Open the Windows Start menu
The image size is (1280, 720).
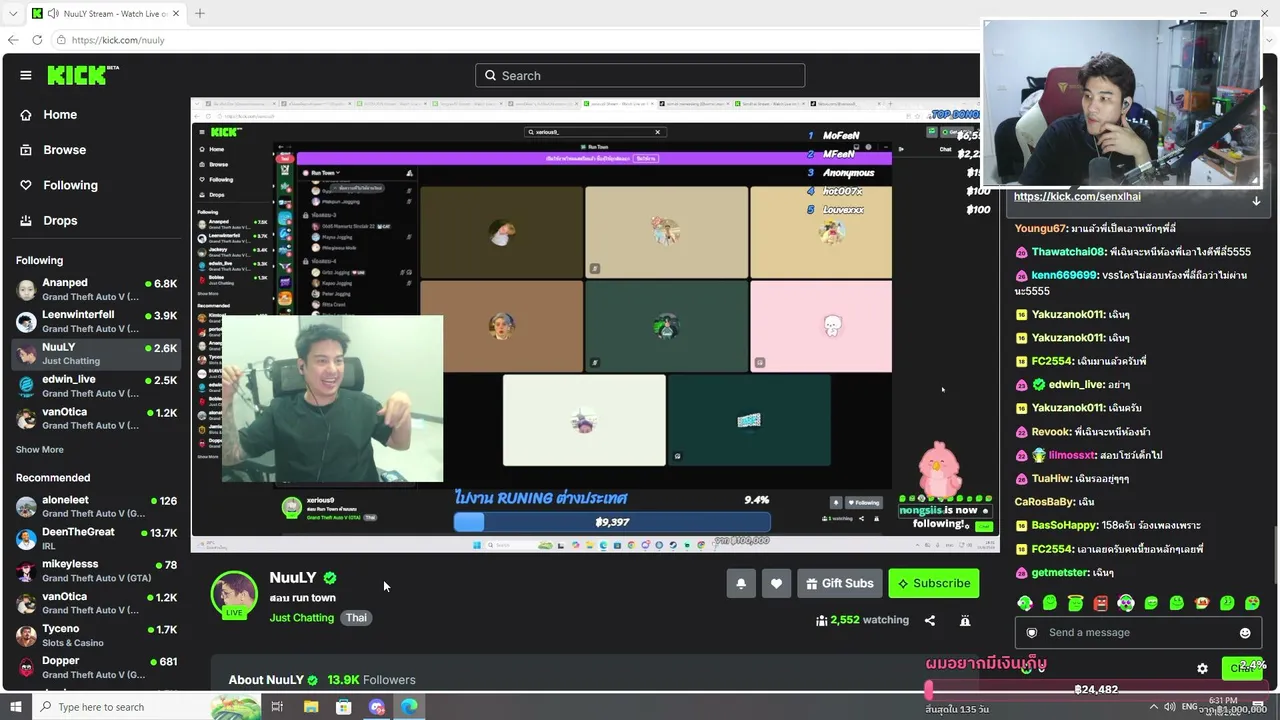[x=16, y=707]
